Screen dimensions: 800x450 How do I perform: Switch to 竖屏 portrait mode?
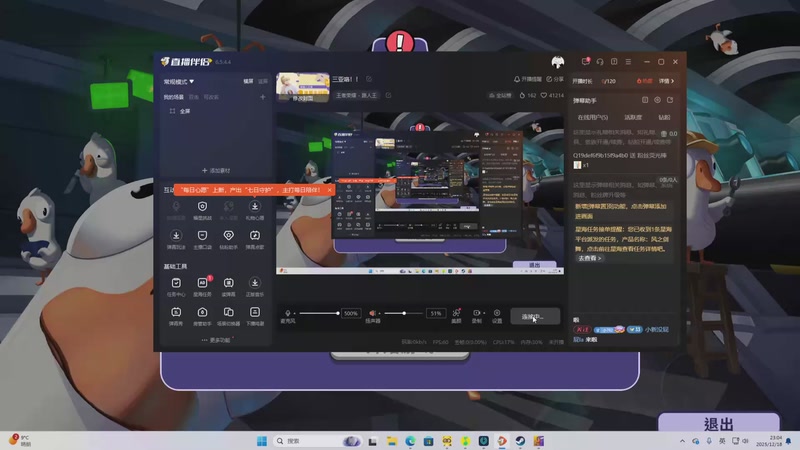click(263, 81)
